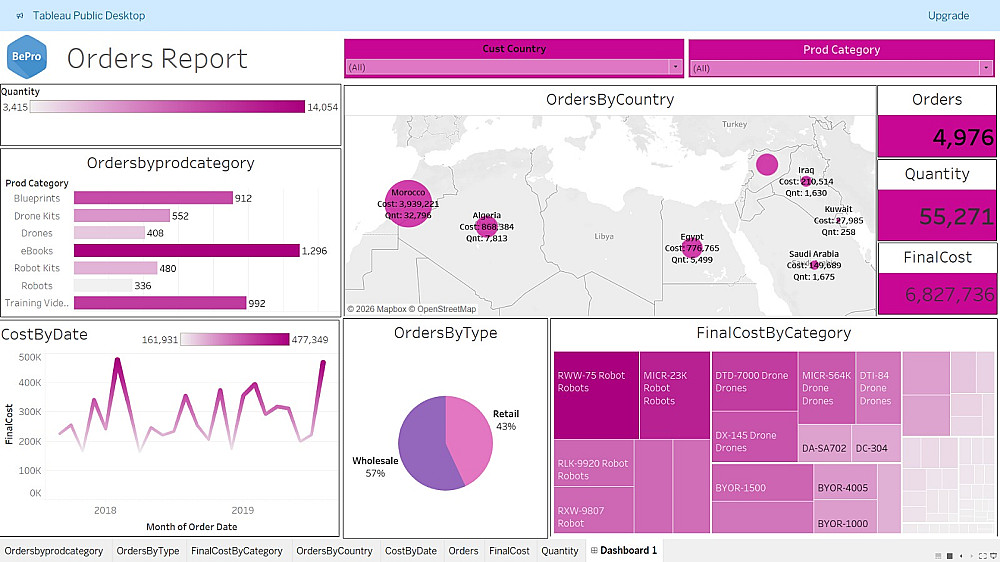Select the Drone Kits bar
Image resolution: width=1000 pixels, height=562 pixels.
[x=122, y=216]
